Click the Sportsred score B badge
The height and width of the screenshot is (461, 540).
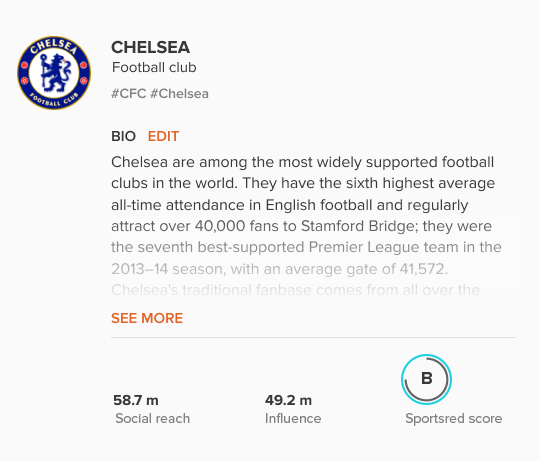426,379
